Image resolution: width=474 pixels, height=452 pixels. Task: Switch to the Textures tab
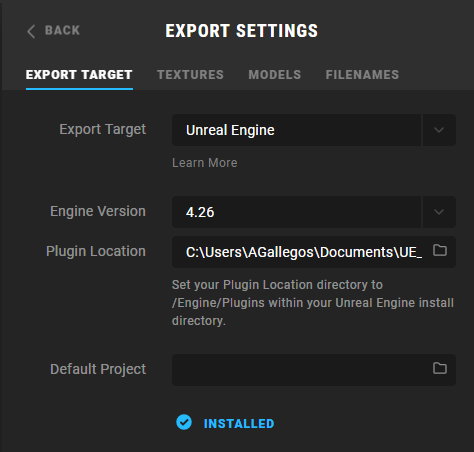(x=190, y=75)
